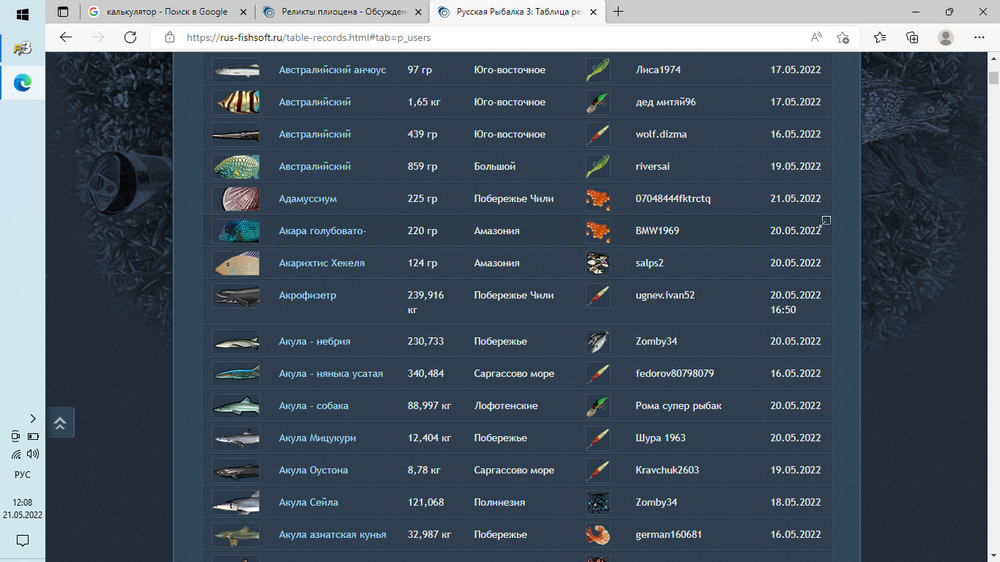Viewport: 1000px width, 562px height.
Task: Open the notification center icon
Action: 22,541
